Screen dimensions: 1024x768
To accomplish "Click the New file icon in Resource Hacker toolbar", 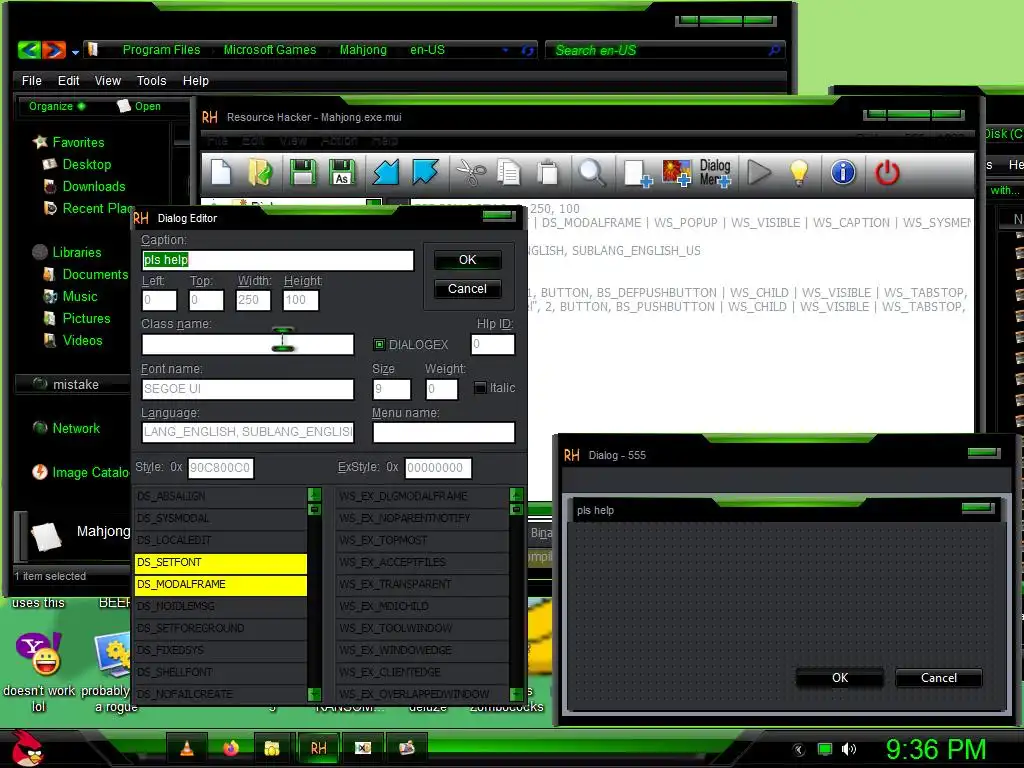I will click(221, 172).
